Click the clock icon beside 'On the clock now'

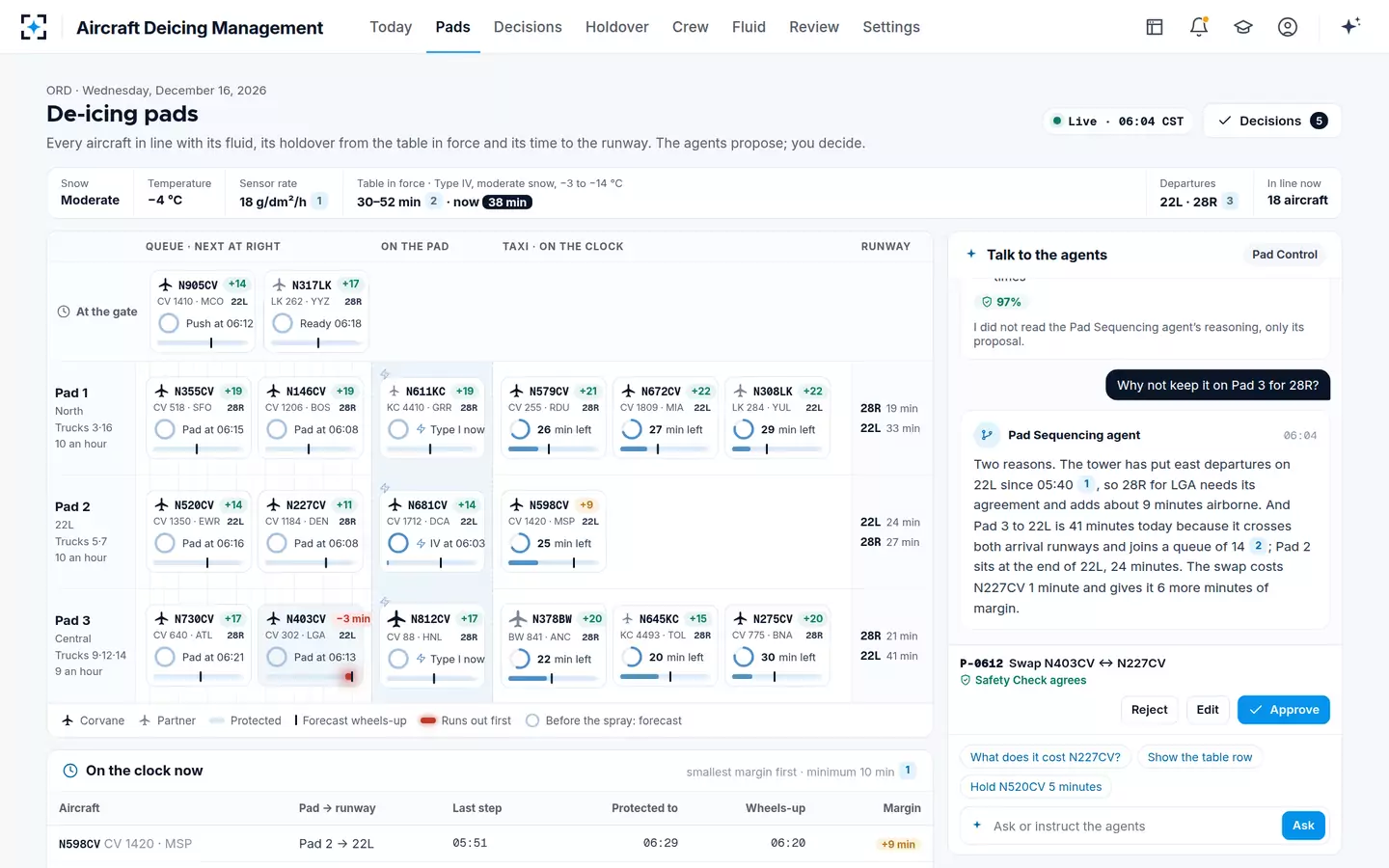pyautogui.click(x=70, y=771)
